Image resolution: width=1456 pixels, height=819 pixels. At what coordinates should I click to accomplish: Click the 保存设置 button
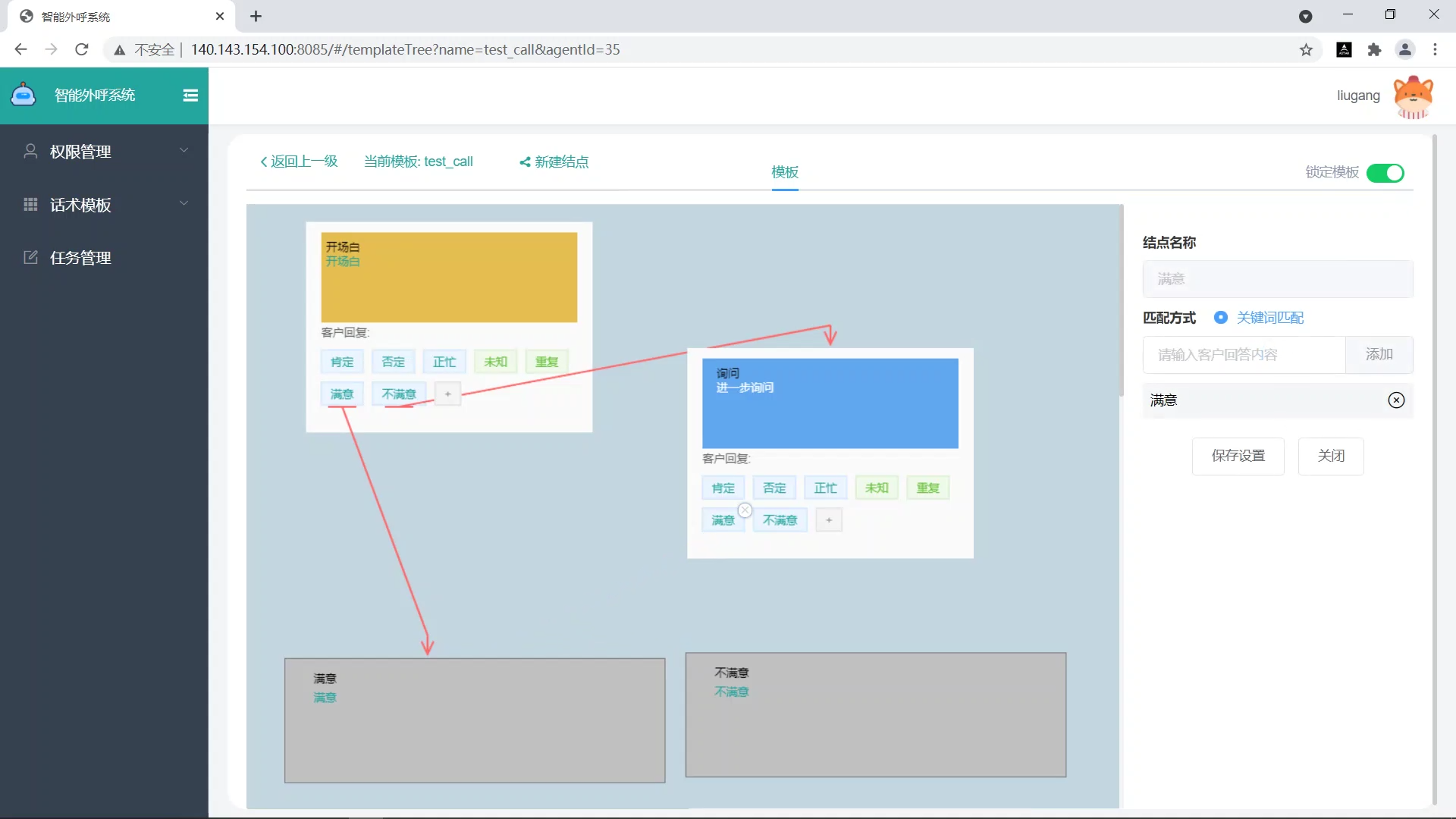tap(1238, 456)
